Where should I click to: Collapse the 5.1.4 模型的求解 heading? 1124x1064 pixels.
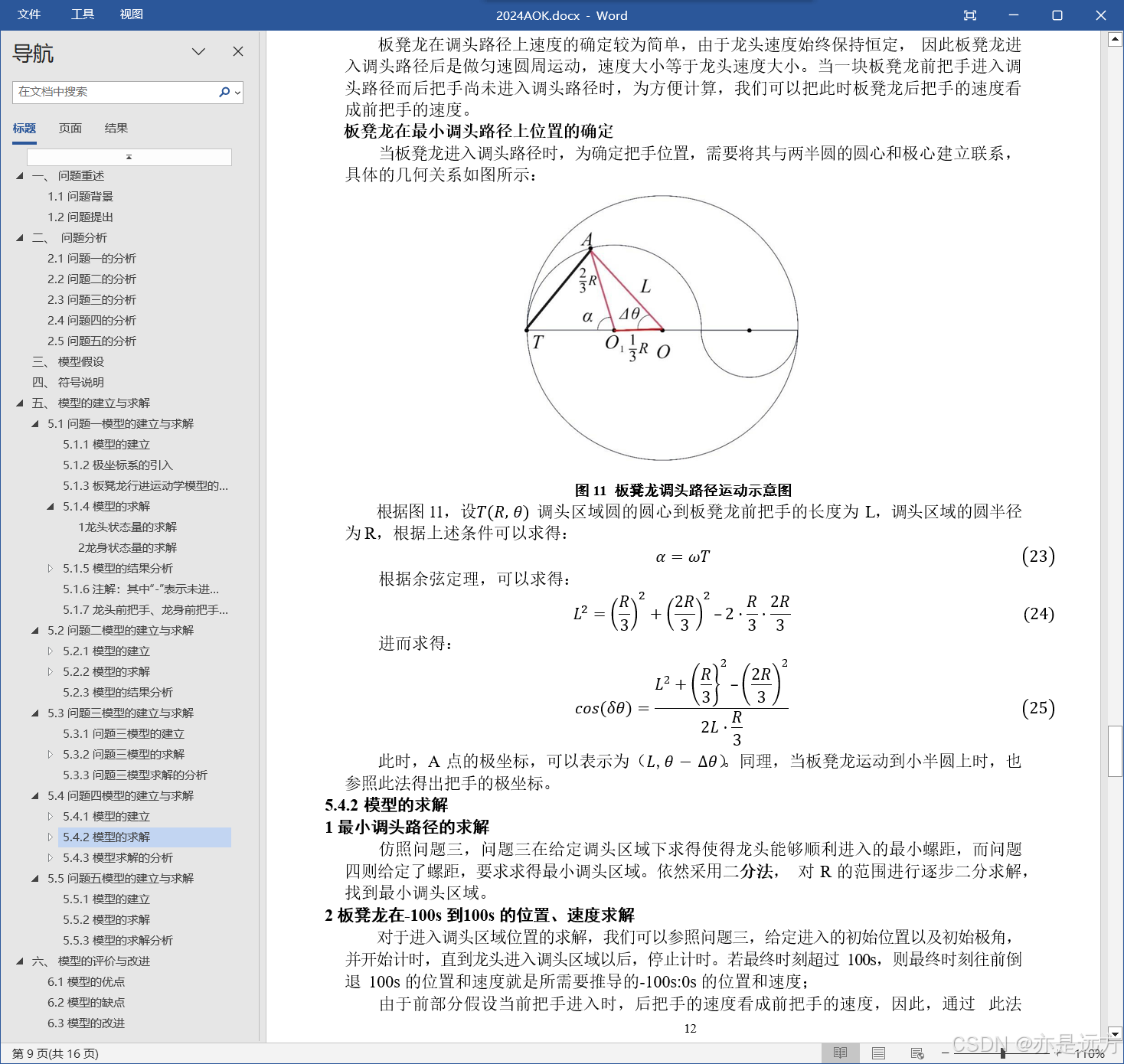pyautogui.click(x=51, y=507)
